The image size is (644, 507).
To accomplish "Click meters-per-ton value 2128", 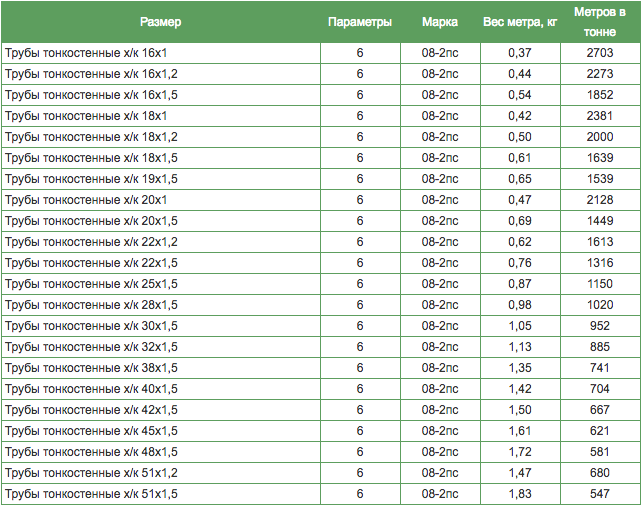I will tap(600, 200).
